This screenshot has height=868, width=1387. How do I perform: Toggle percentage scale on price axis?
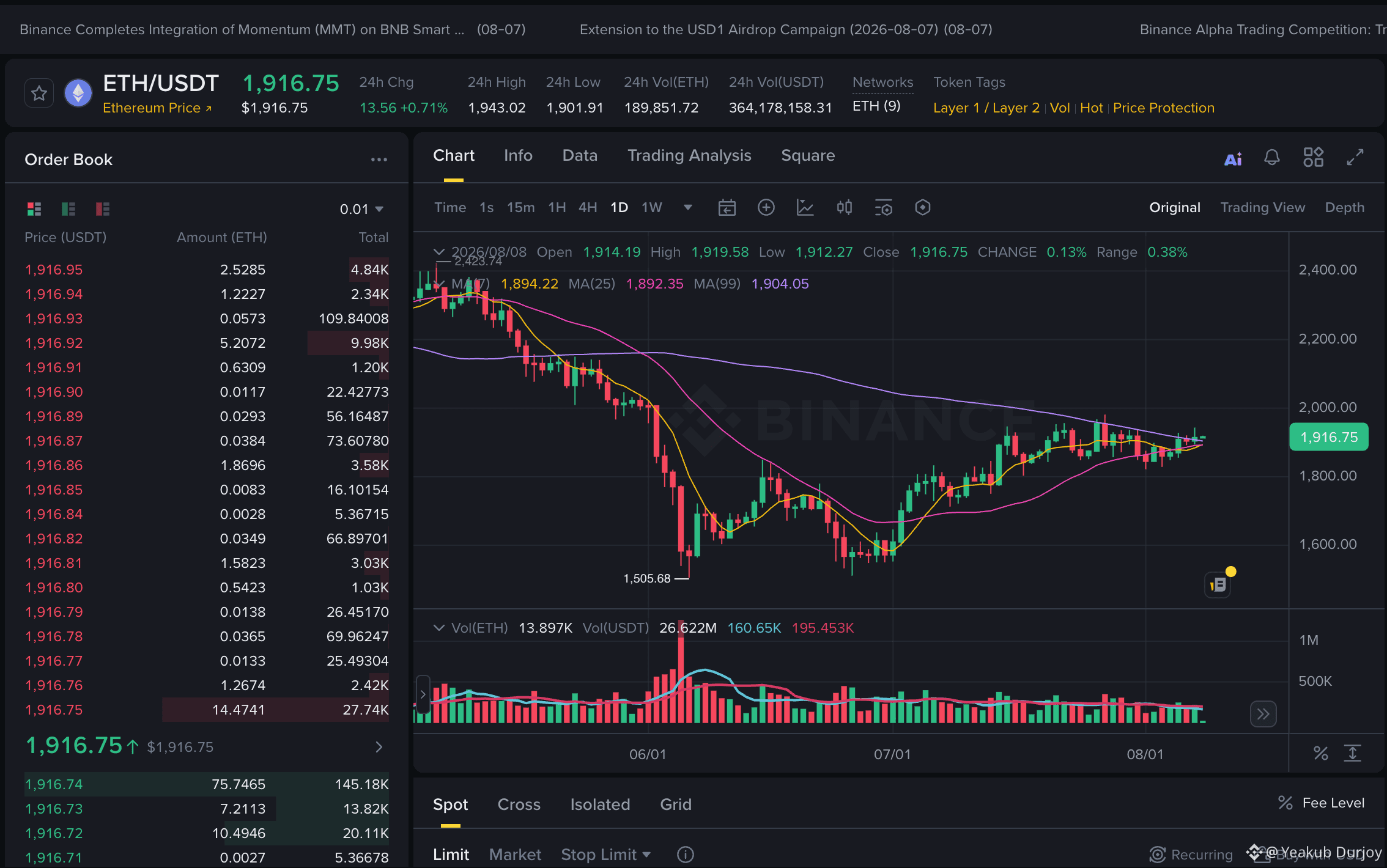1321,754
